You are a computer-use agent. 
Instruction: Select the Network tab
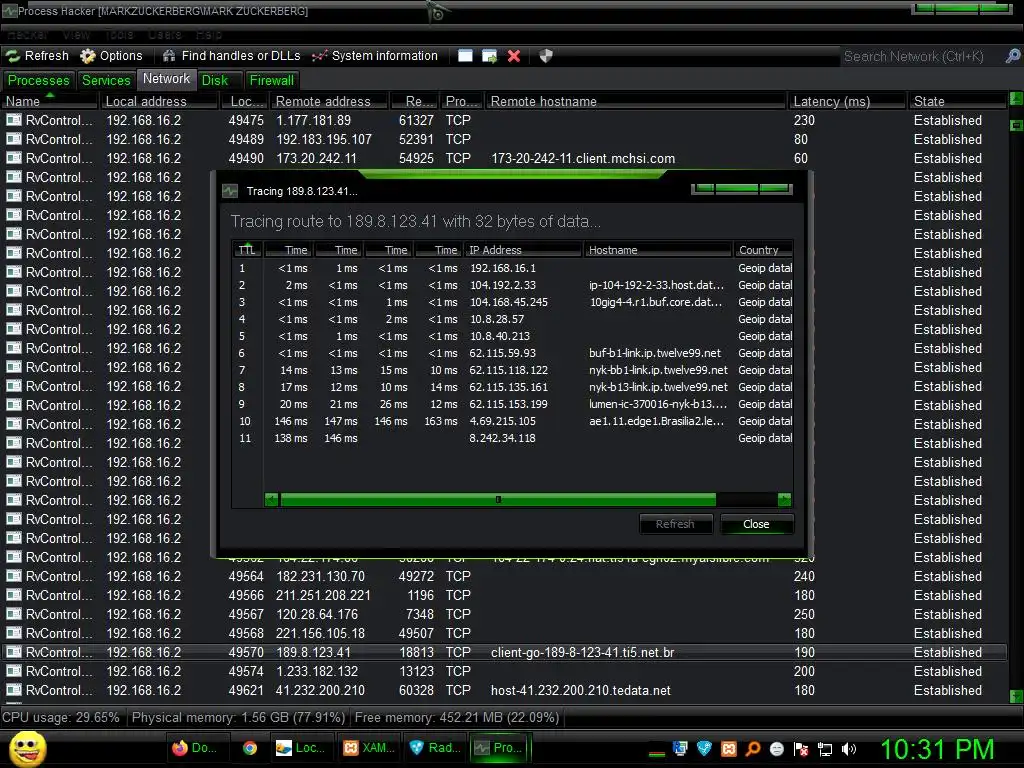[167, 79]
